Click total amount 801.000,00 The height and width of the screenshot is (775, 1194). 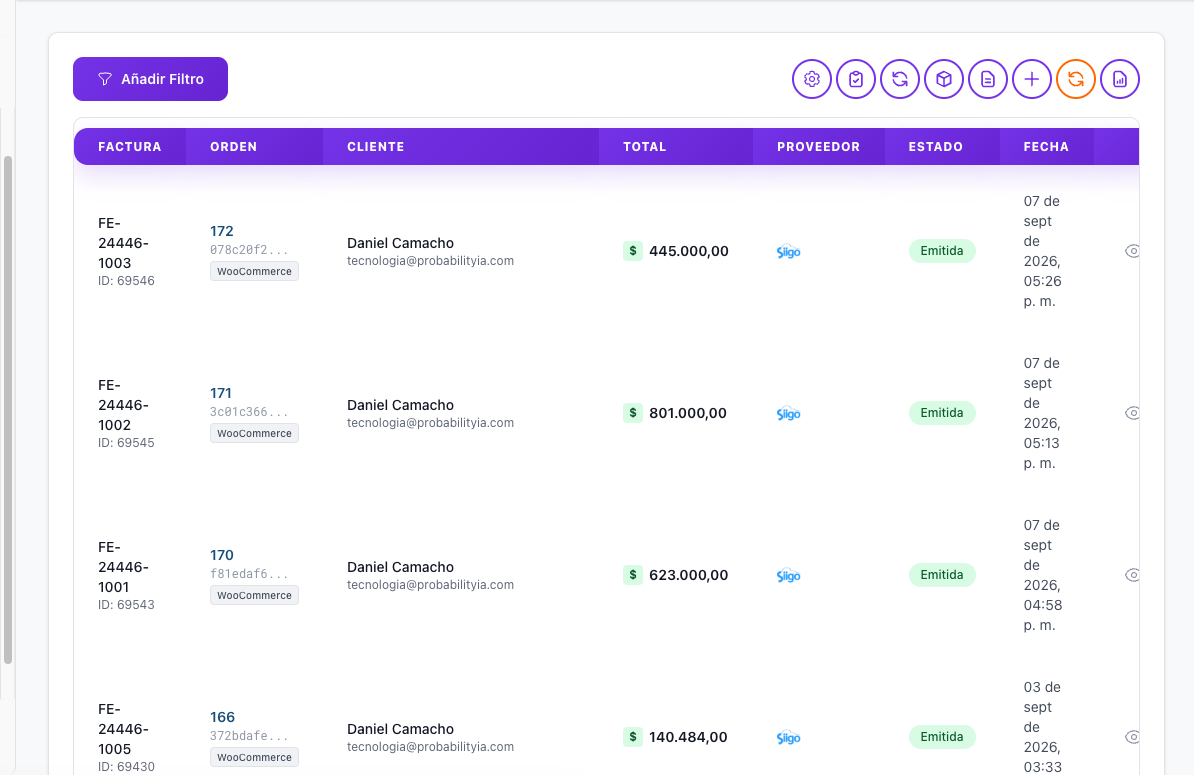pyautogui.click(x=688, y=413)
